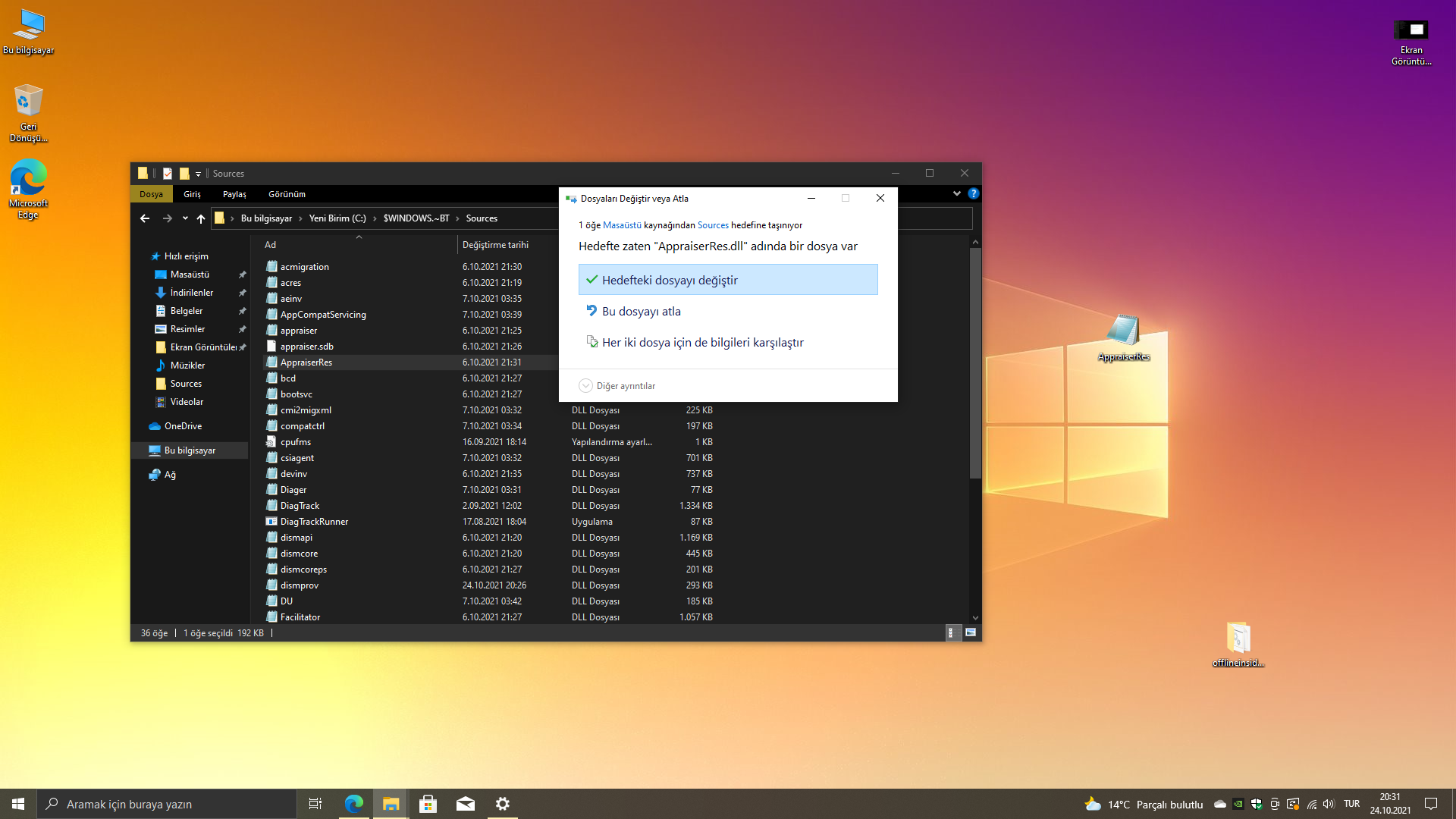Screen dimensions: 1456x819
Task: Click quick access properties checkmark icon
Action: [168, 174]
